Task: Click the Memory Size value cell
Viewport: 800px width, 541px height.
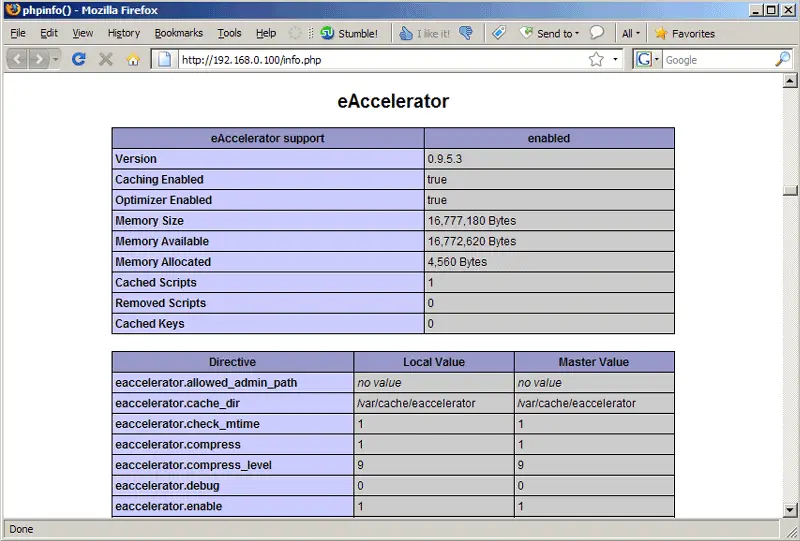Action: click(549, 220)
